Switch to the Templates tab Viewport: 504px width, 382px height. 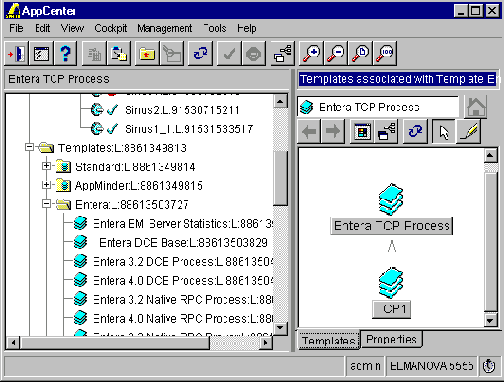tap(329, 340)
